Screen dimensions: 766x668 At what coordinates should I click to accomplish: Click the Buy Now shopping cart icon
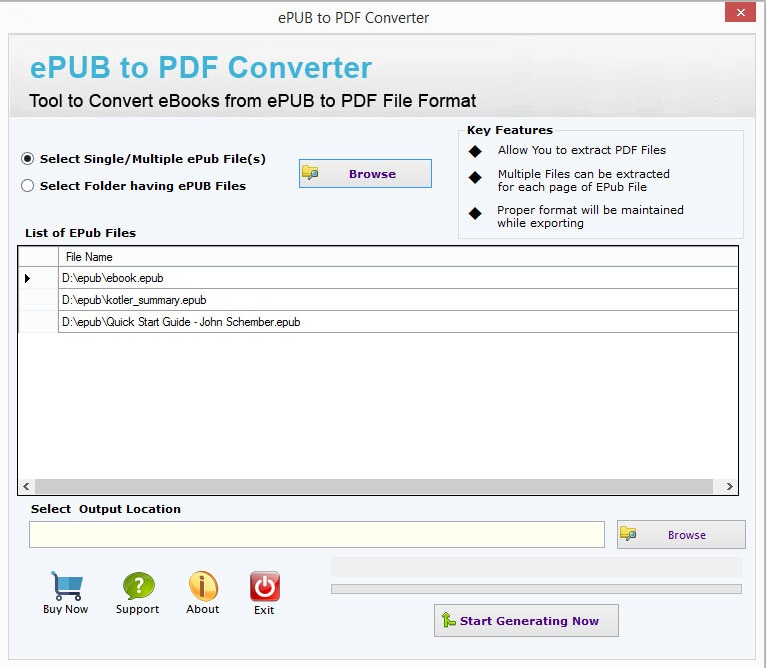click(x=66, y=585)
